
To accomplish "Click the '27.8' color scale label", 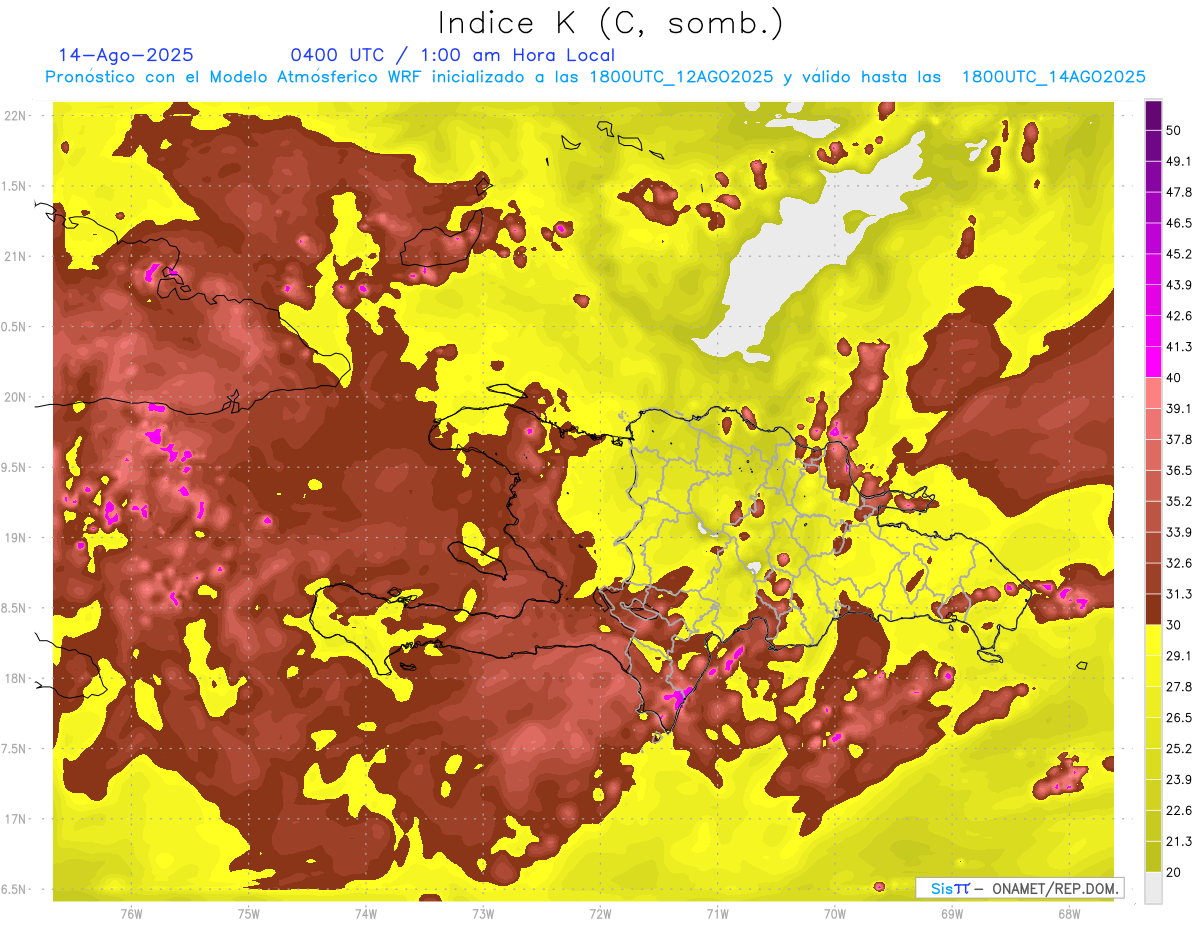I will [1179, 687].
